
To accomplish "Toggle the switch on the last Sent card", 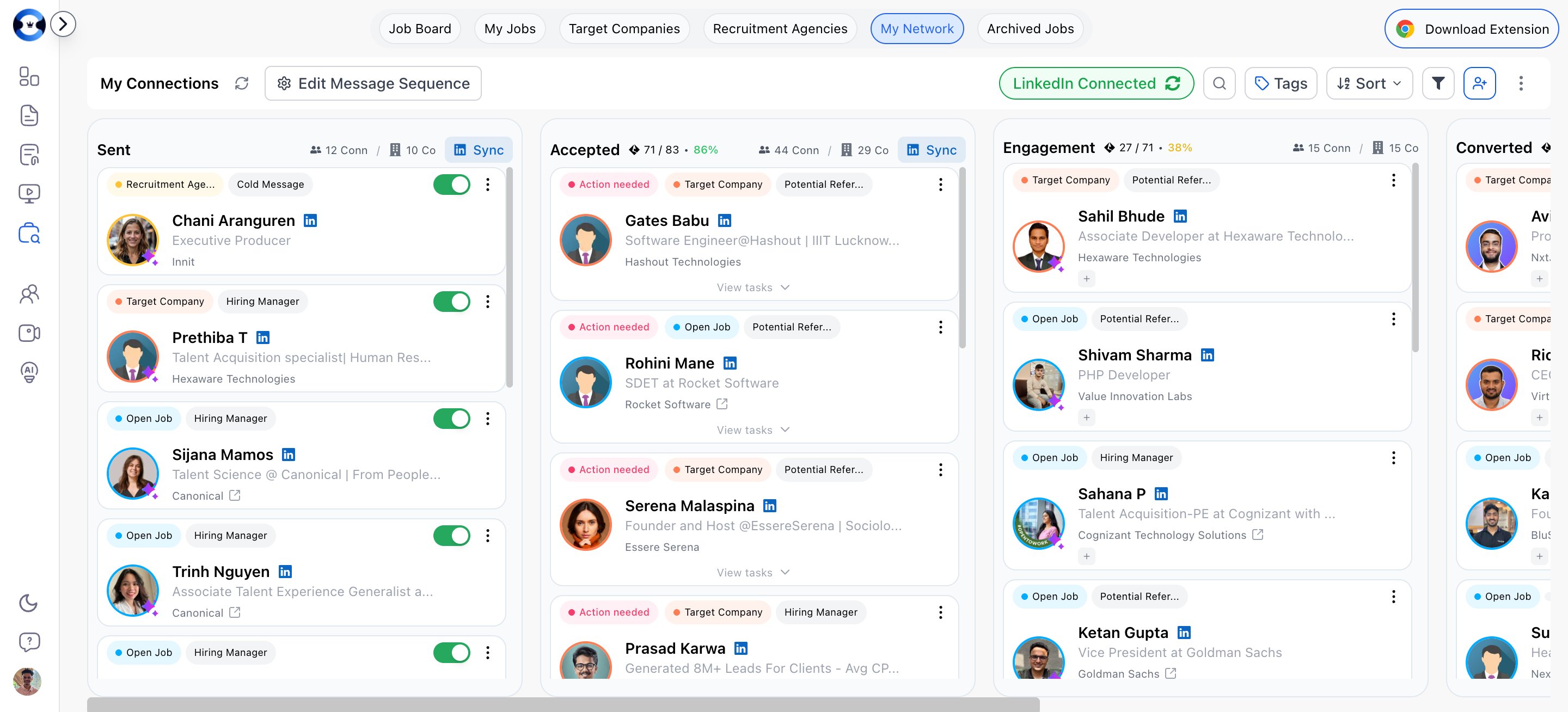I will tap(452, 652).
